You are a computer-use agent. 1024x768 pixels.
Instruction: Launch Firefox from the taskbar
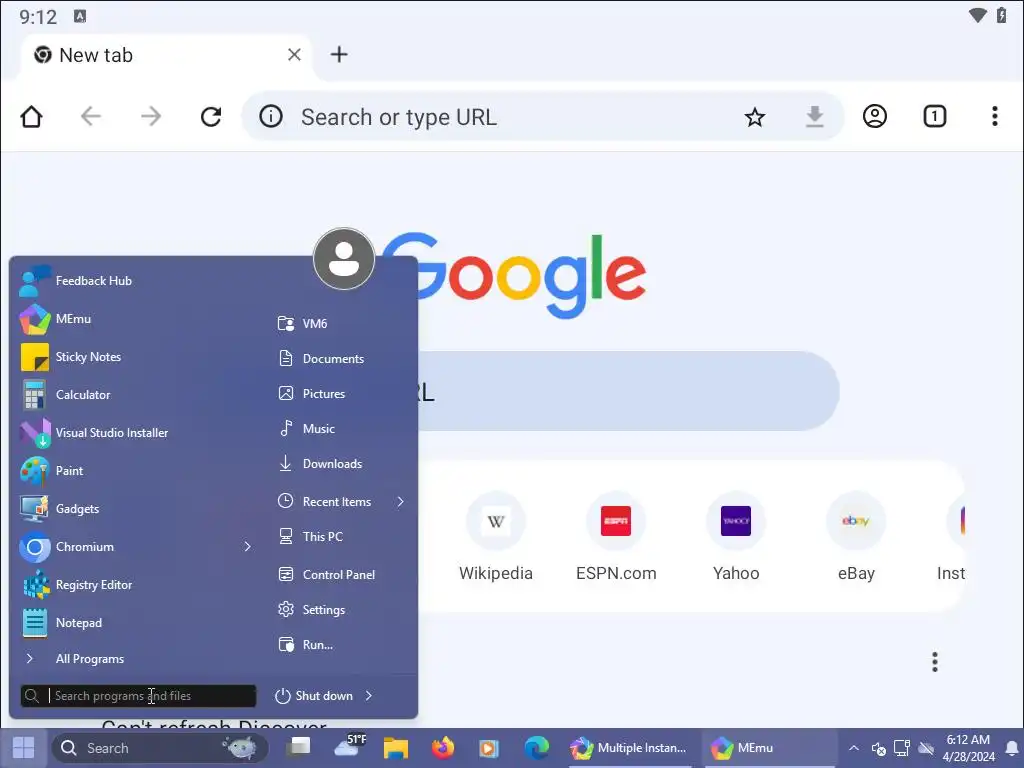click(x=443, y=748)
